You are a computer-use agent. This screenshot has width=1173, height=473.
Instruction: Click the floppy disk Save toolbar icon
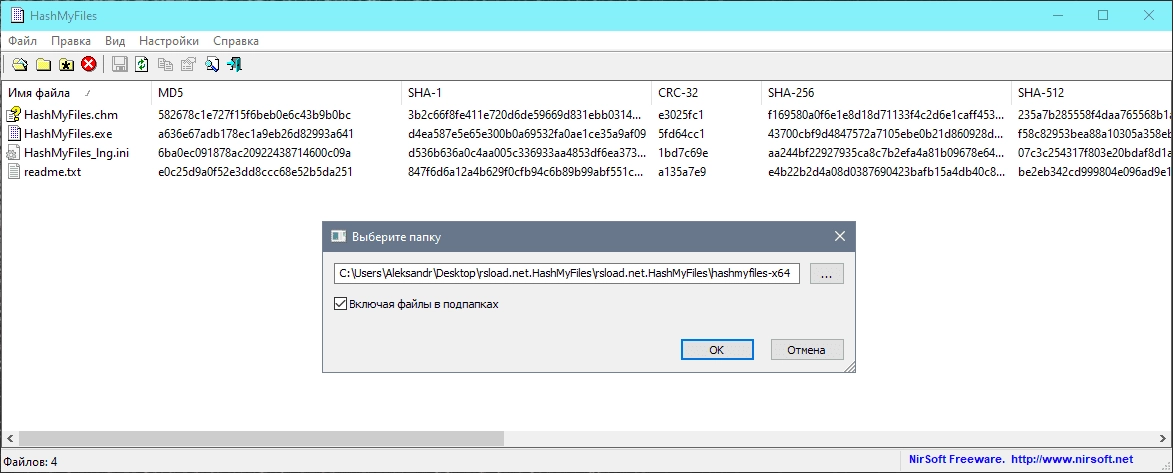pos(119,64)
